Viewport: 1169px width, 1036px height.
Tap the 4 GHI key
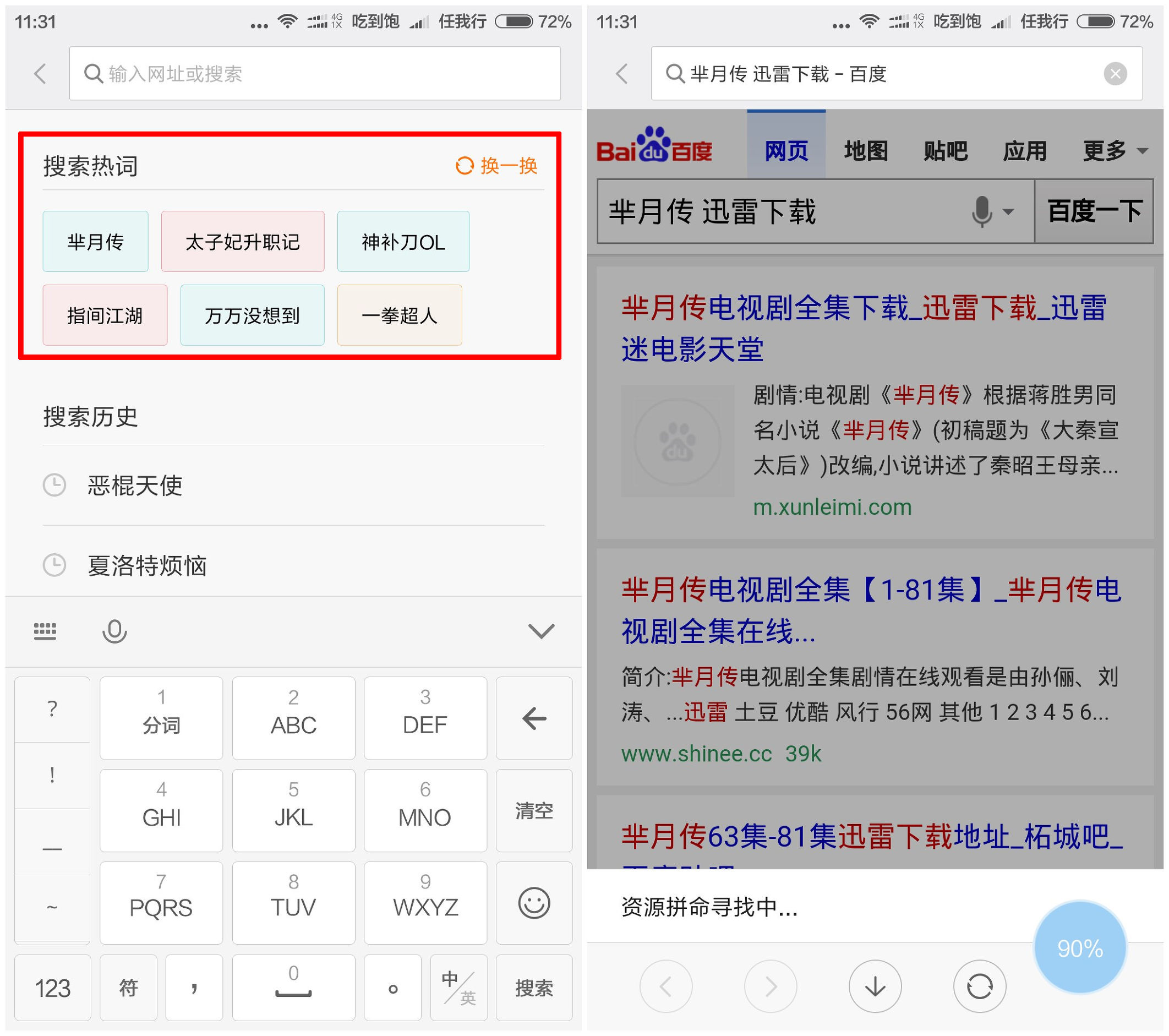coord(161,811)
